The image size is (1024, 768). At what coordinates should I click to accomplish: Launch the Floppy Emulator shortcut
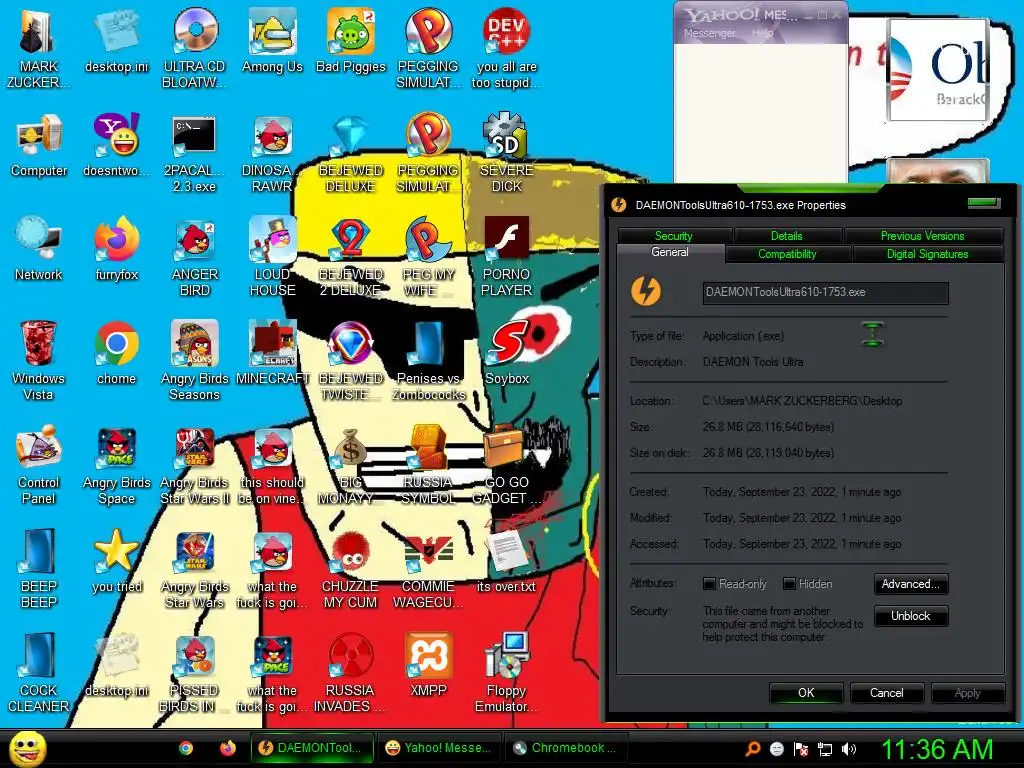[x=506, y=671]
